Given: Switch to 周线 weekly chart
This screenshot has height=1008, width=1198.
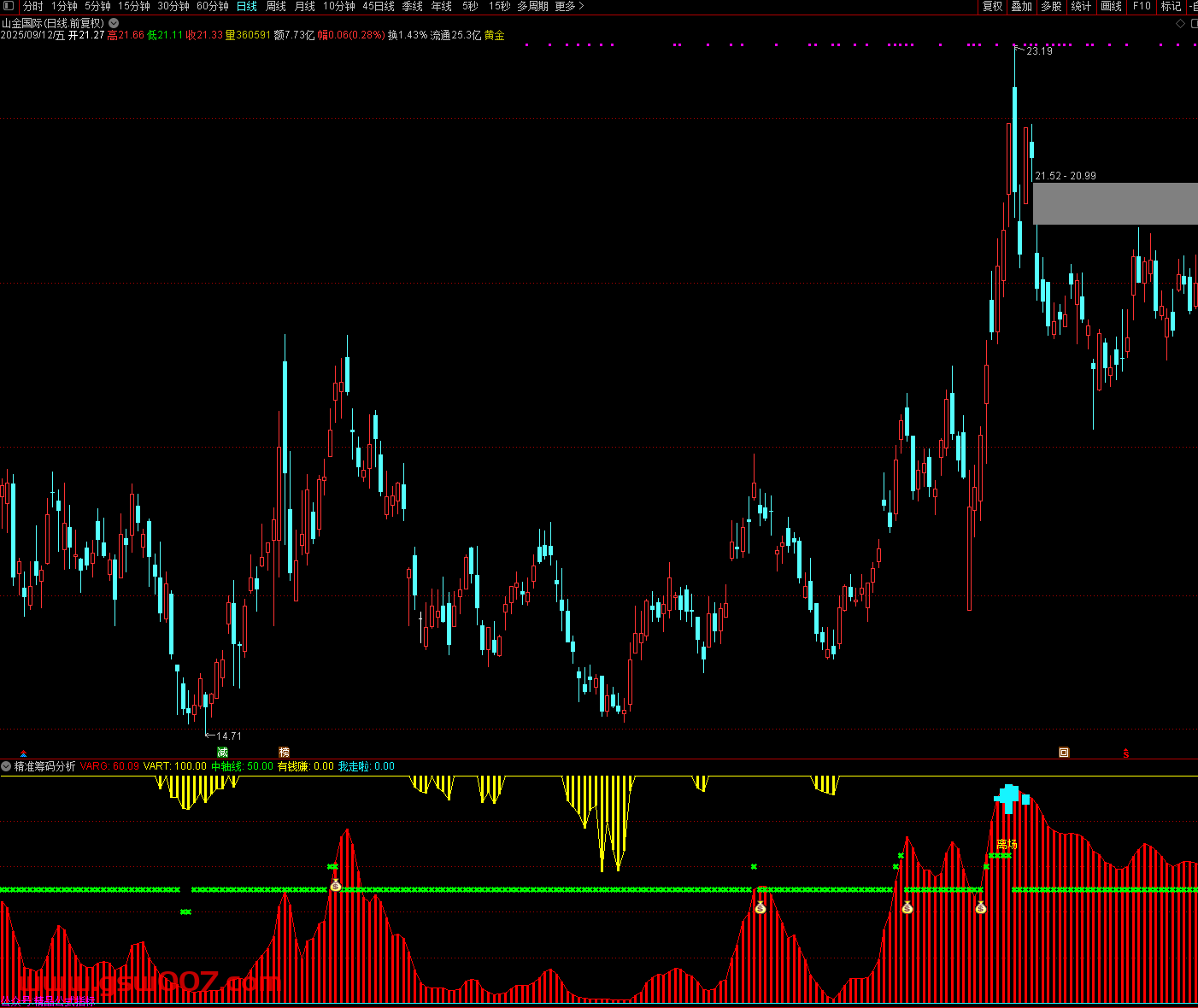Looking at the screenshot, I should pos(276,6).
